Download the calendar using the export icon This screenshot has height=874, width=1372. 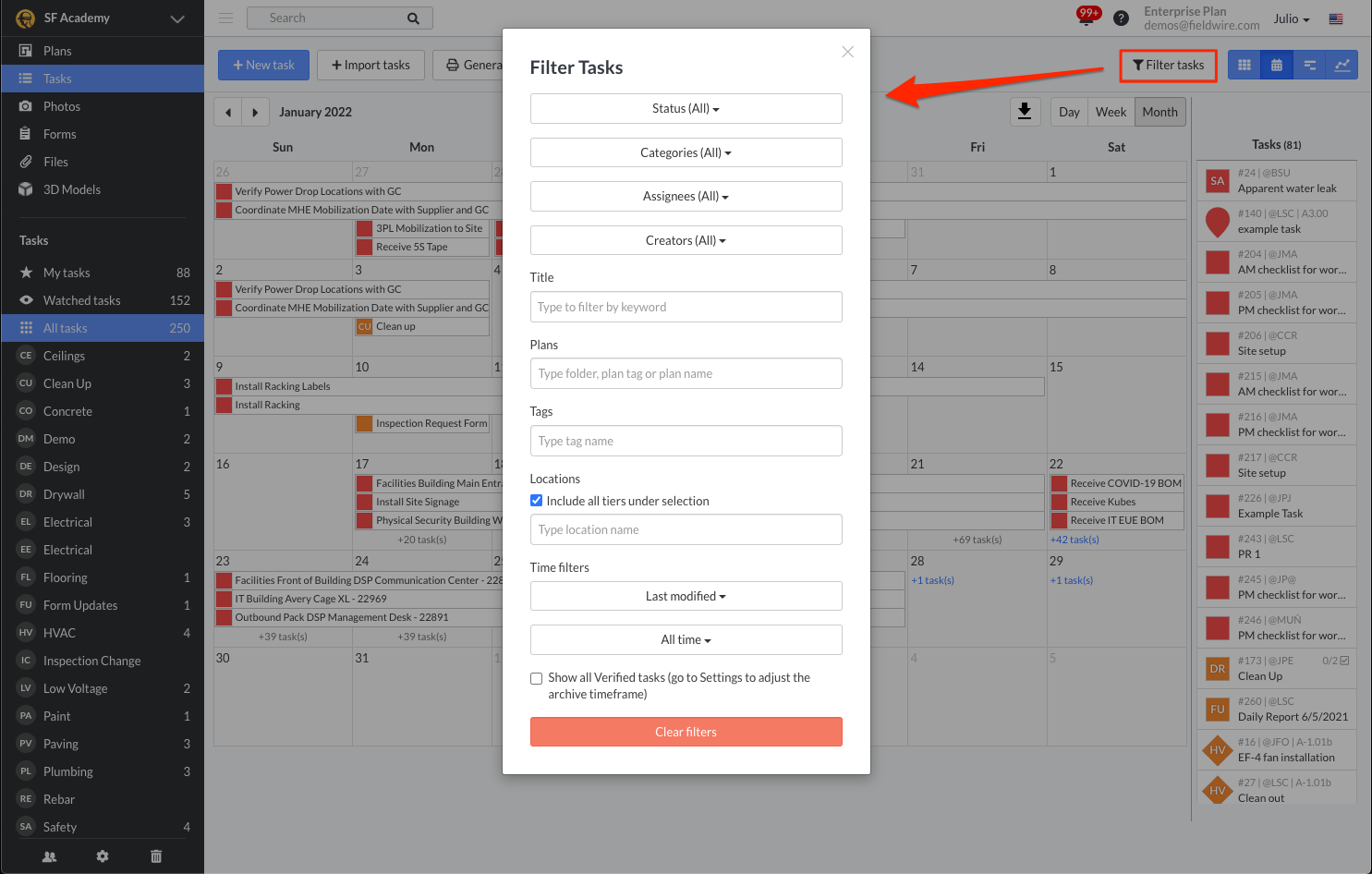tap(1025, 111)
